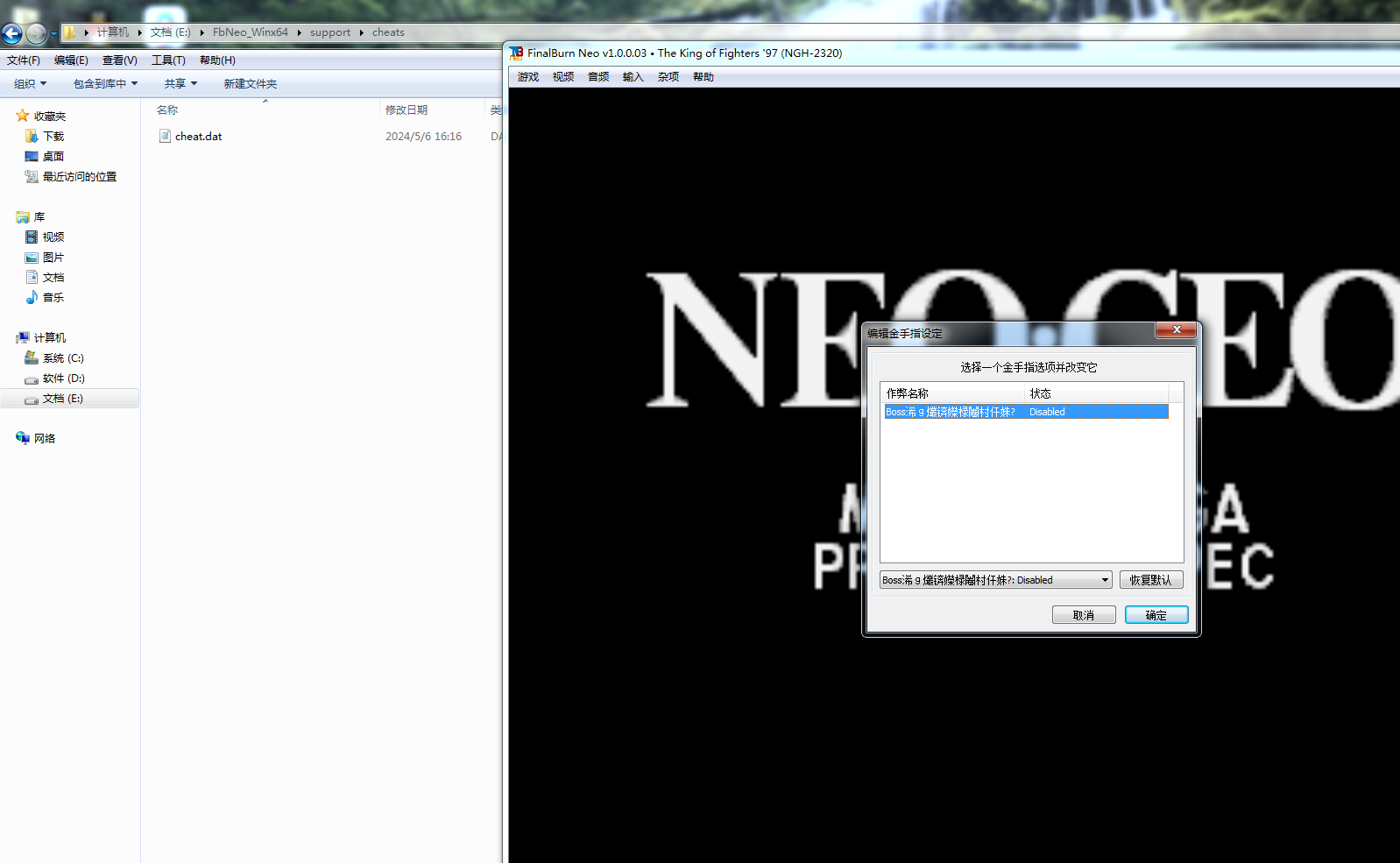Select 文档 (E:) in the address breadcrumb
Screen dimensions: 1400x863
pos(170,32)
